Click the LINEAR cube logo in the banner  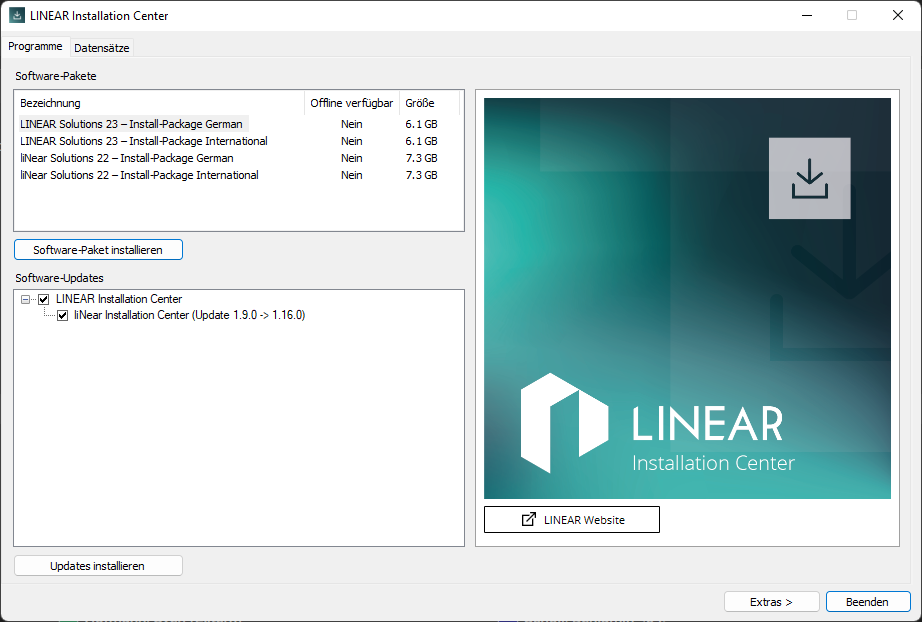click(564, 423)
